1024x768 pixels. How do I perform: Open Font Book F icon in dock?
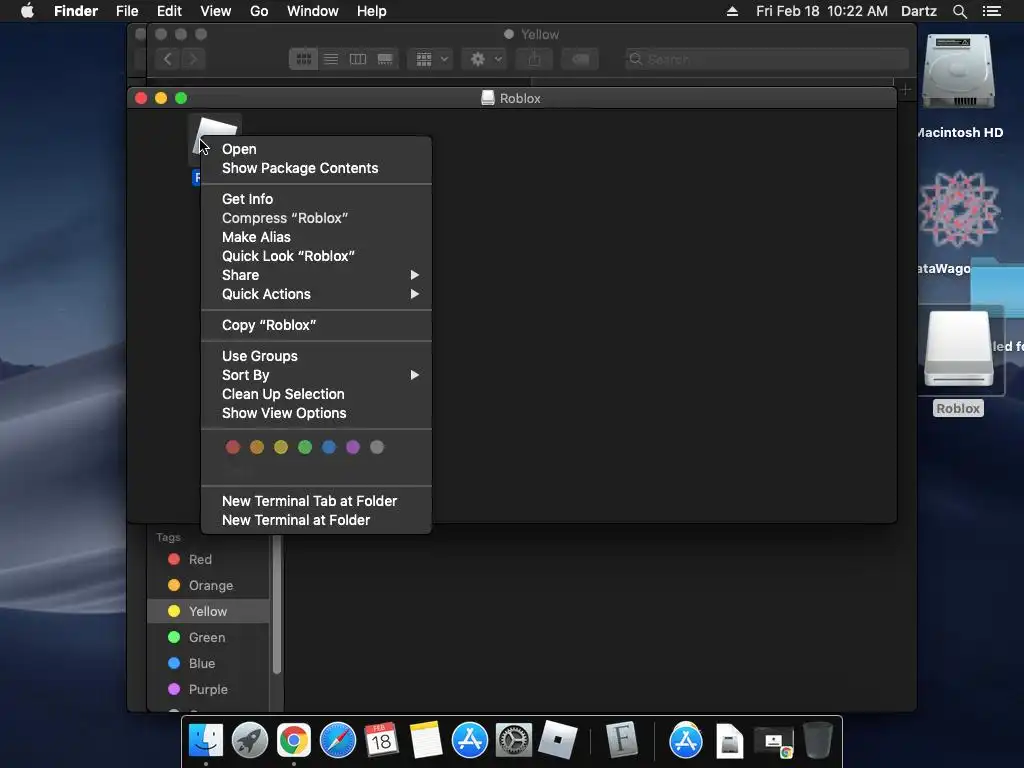[x=621, y=740]
